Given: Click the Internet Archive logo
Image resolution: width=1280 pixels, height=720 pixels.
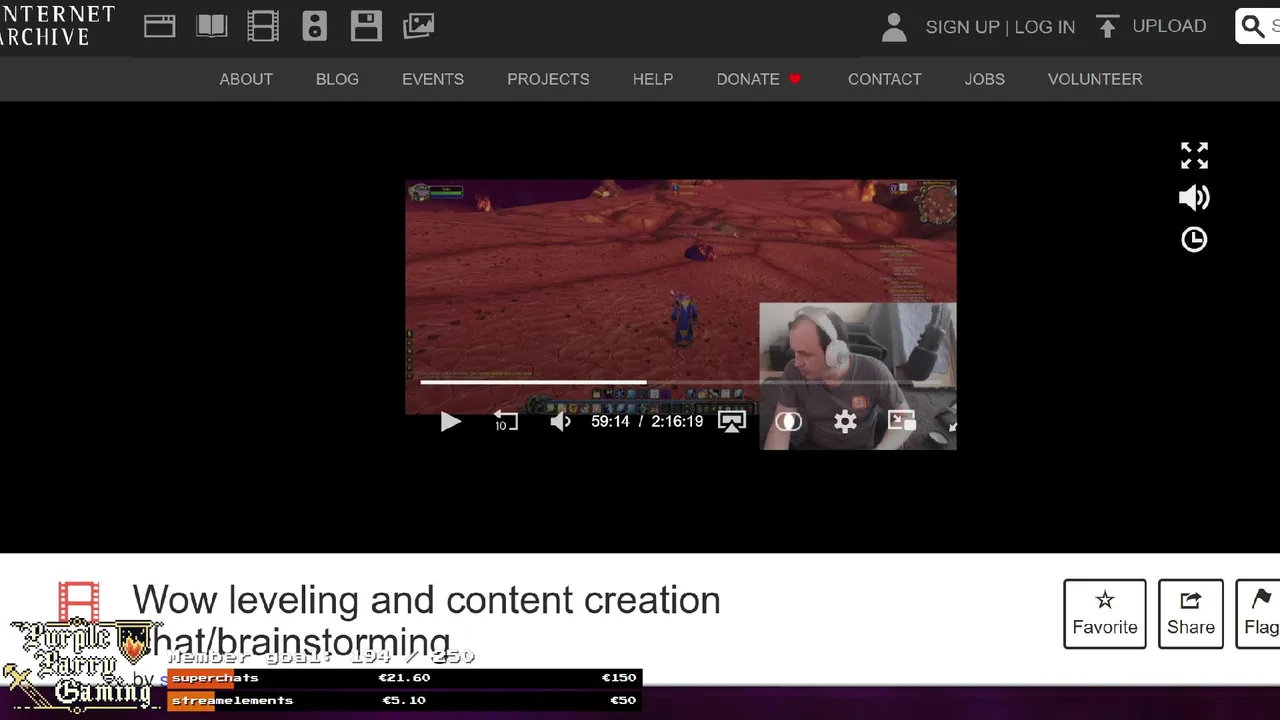Looking at the screenshot, I should click(57, 26).
